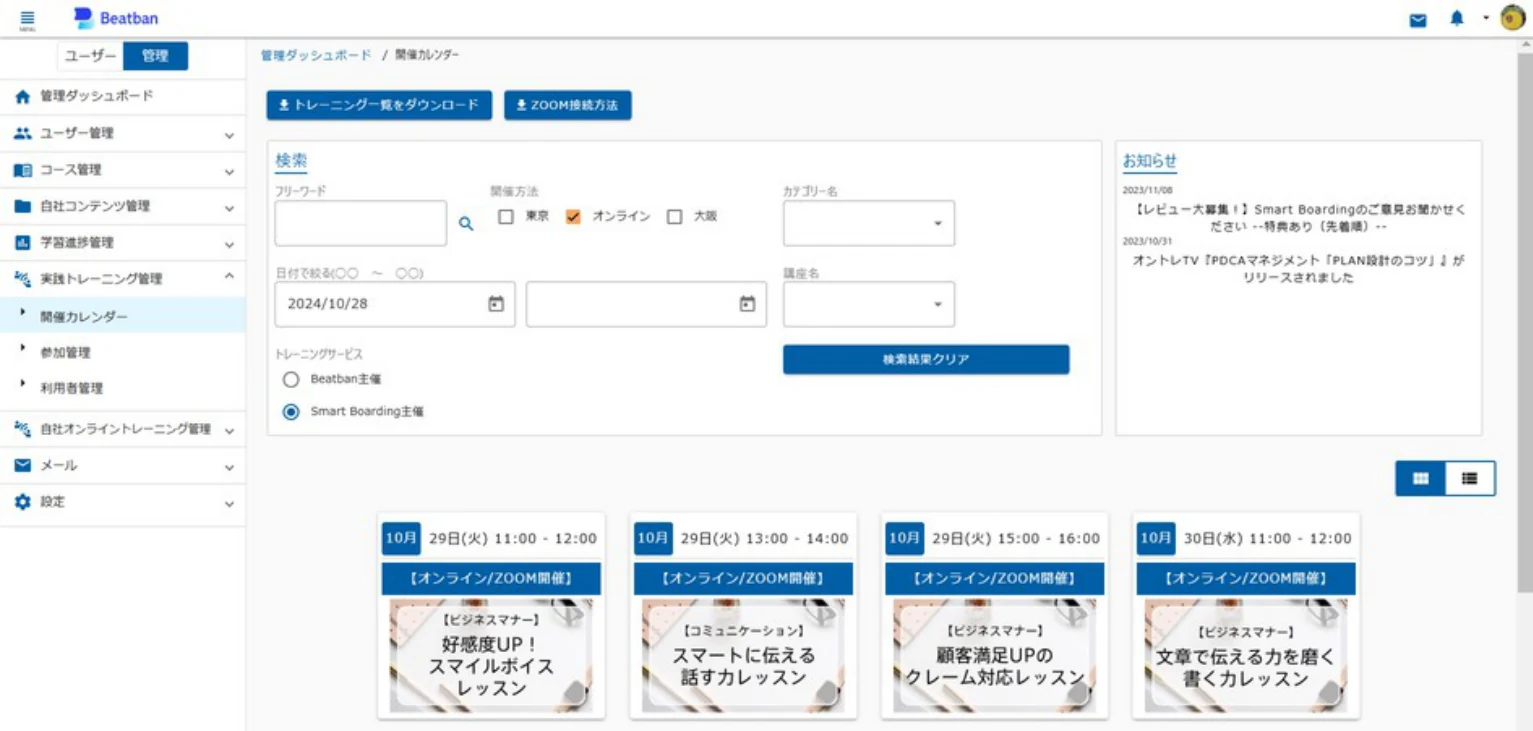
Task: Expand the 自社オンライントレーニング管理 chevron
Action: [x=229, y=431]
